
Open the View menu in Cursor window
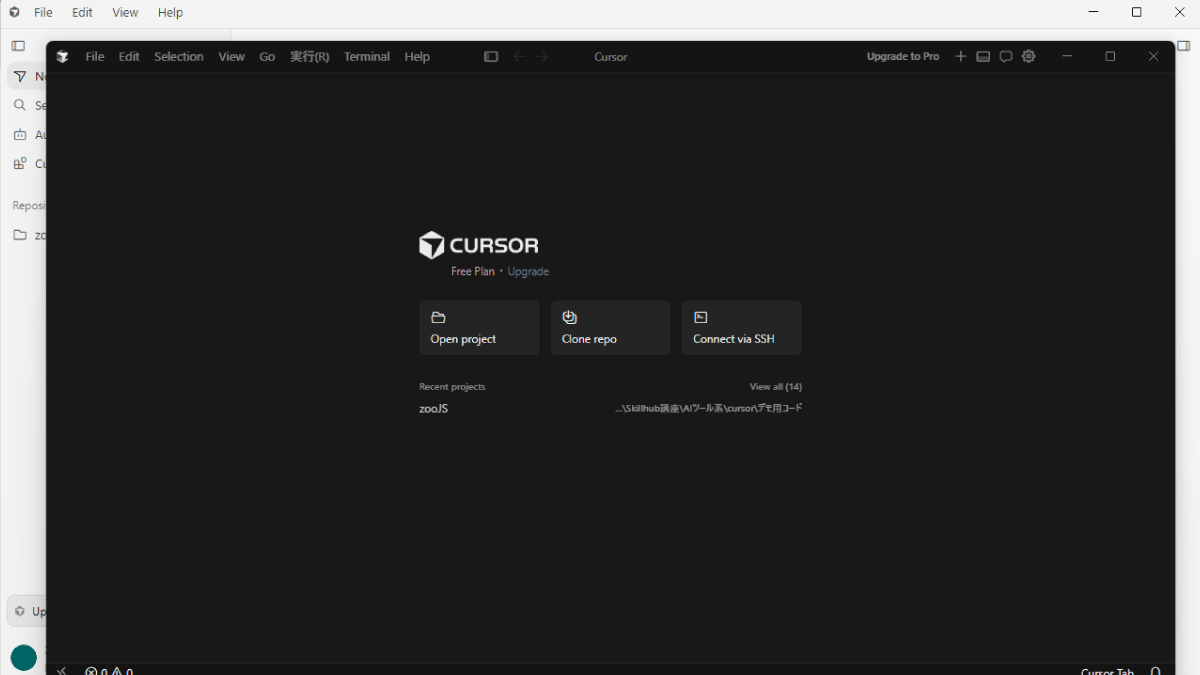(232, 57)
